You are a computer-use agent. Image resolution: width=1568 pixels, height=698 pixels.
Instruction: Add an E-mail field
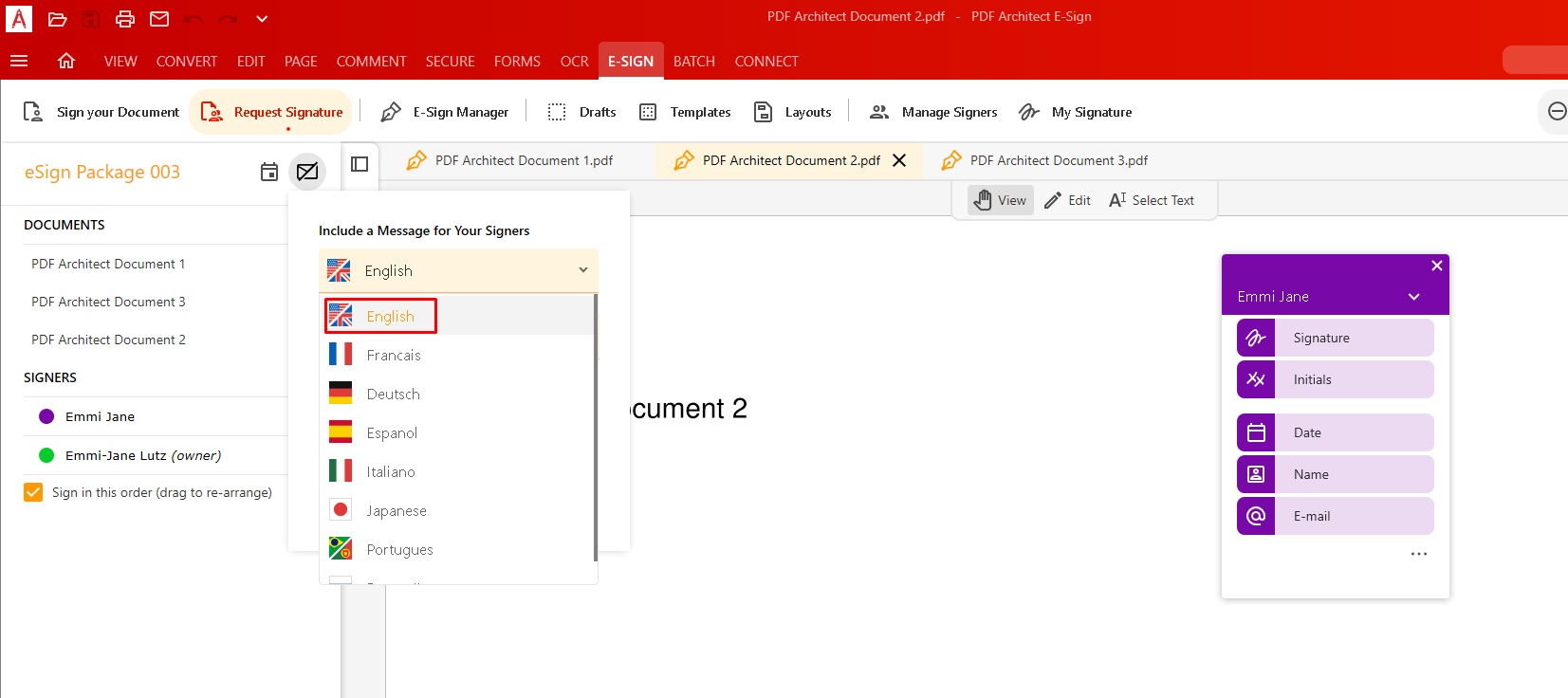pyautogui.click(x=1336, y=516)
